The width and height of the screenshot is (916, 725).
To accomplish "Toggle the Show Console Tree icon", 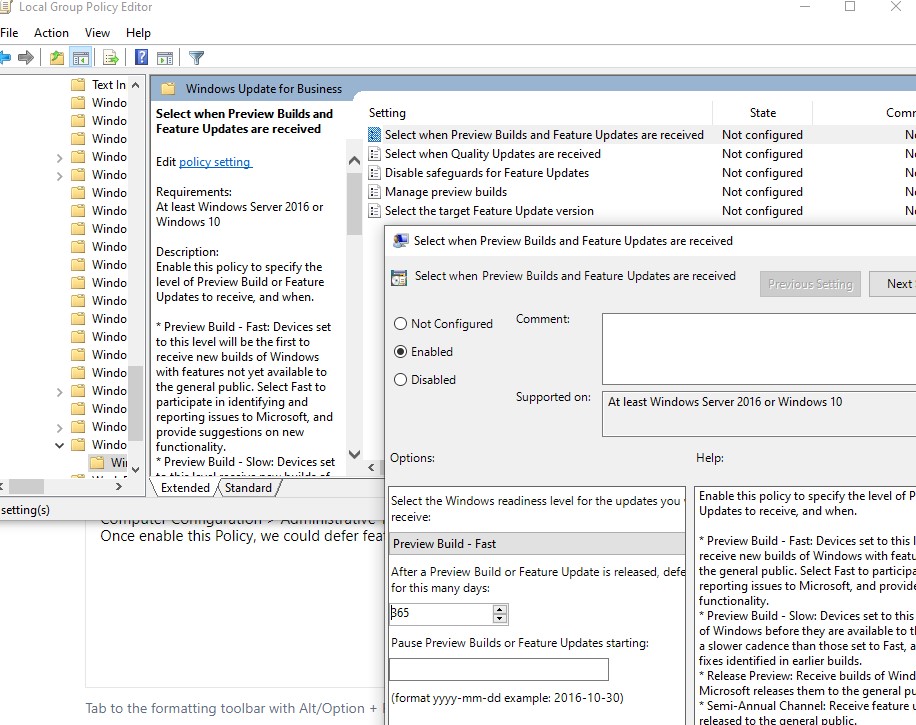I will point(81,57).
